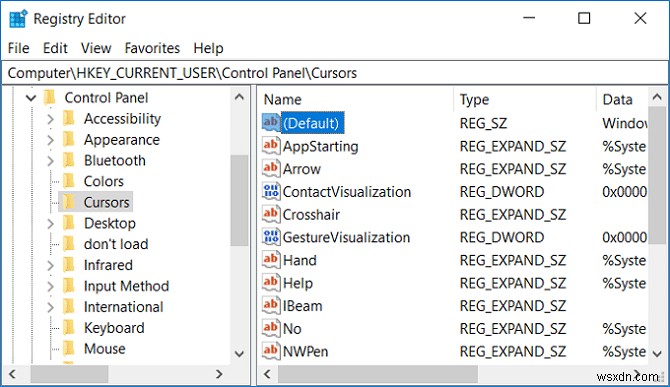The width and height of the screenshot is (670, 387).
Task: Select the Colors key label in tree
Action: (x=104, y=181)
